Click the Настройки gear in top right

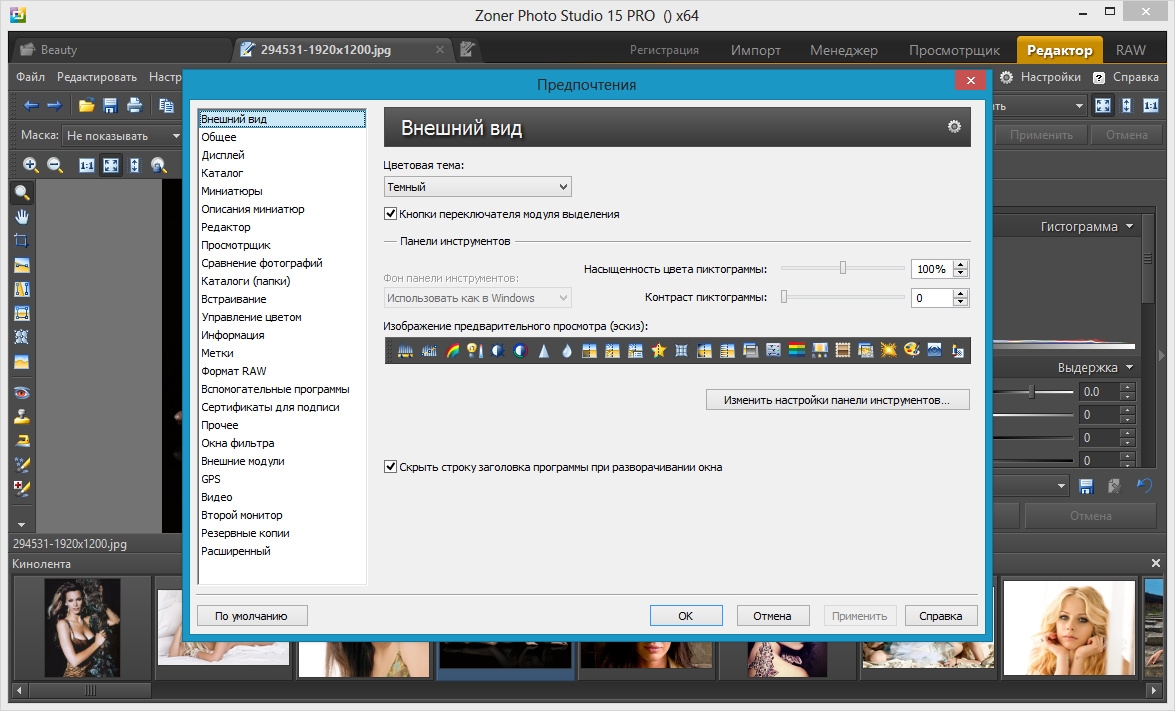[1006, 77]
